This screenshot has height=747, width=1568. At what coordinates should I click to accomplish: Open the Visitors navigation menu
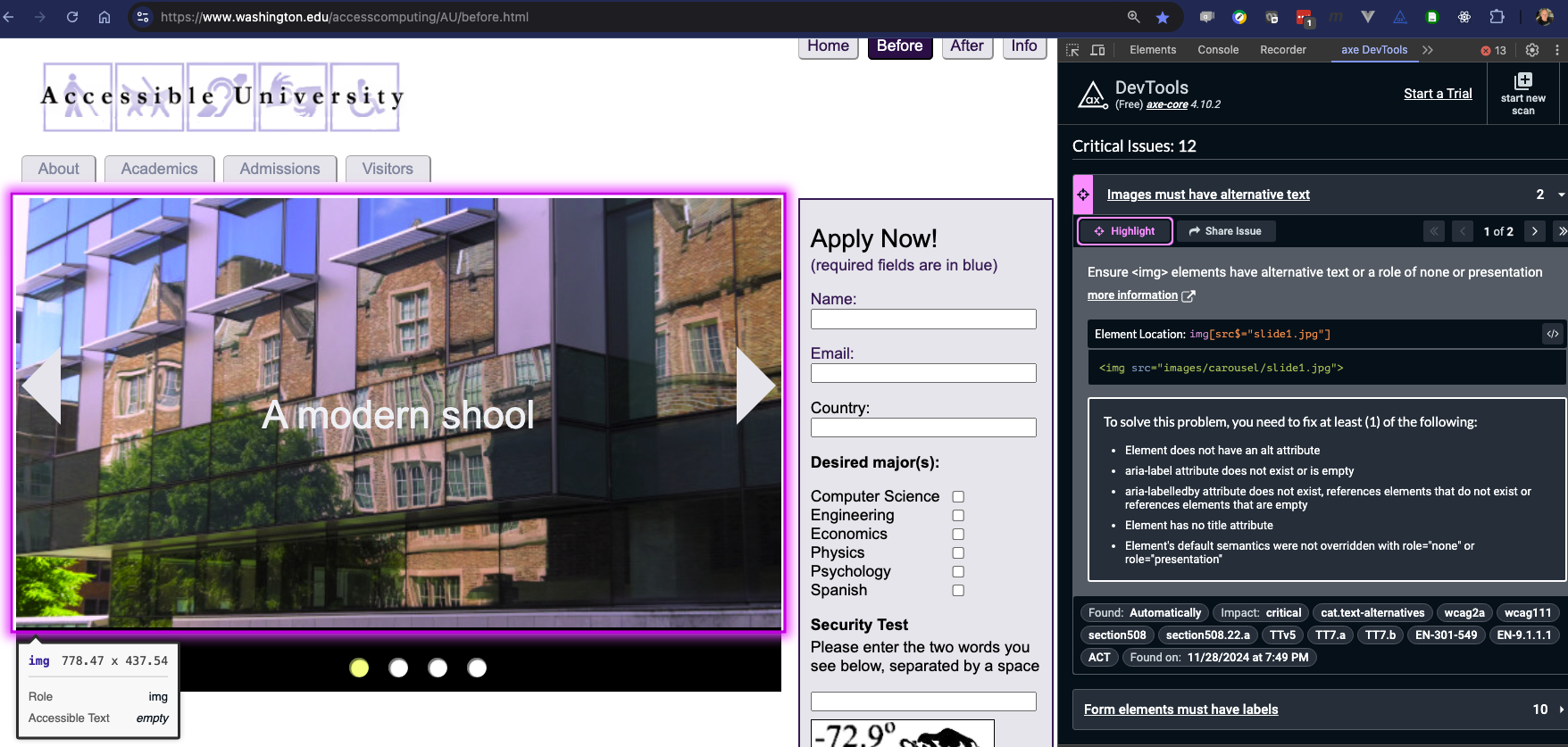click(x=388, y=169)
